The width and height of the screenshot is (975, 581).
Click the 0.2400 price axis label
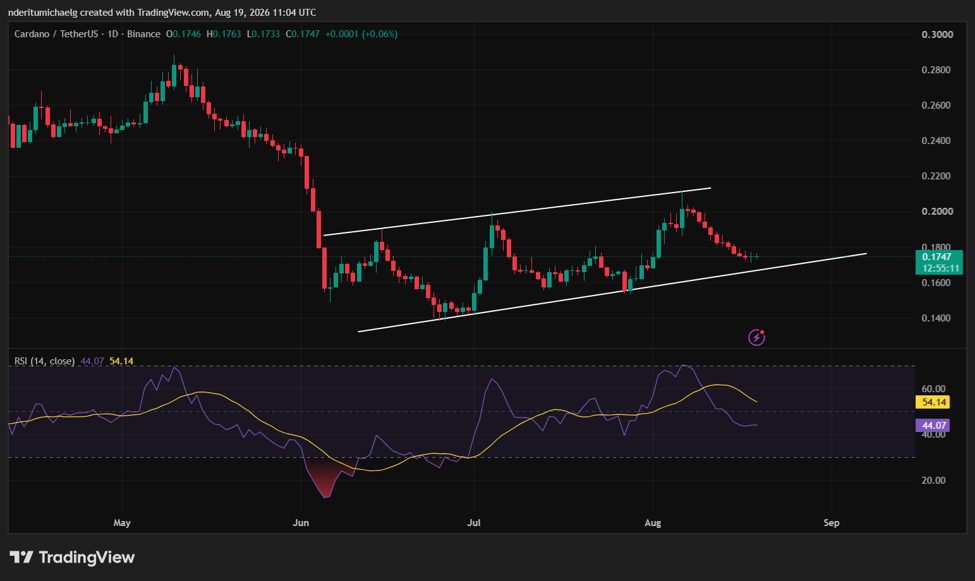point(936,141)
